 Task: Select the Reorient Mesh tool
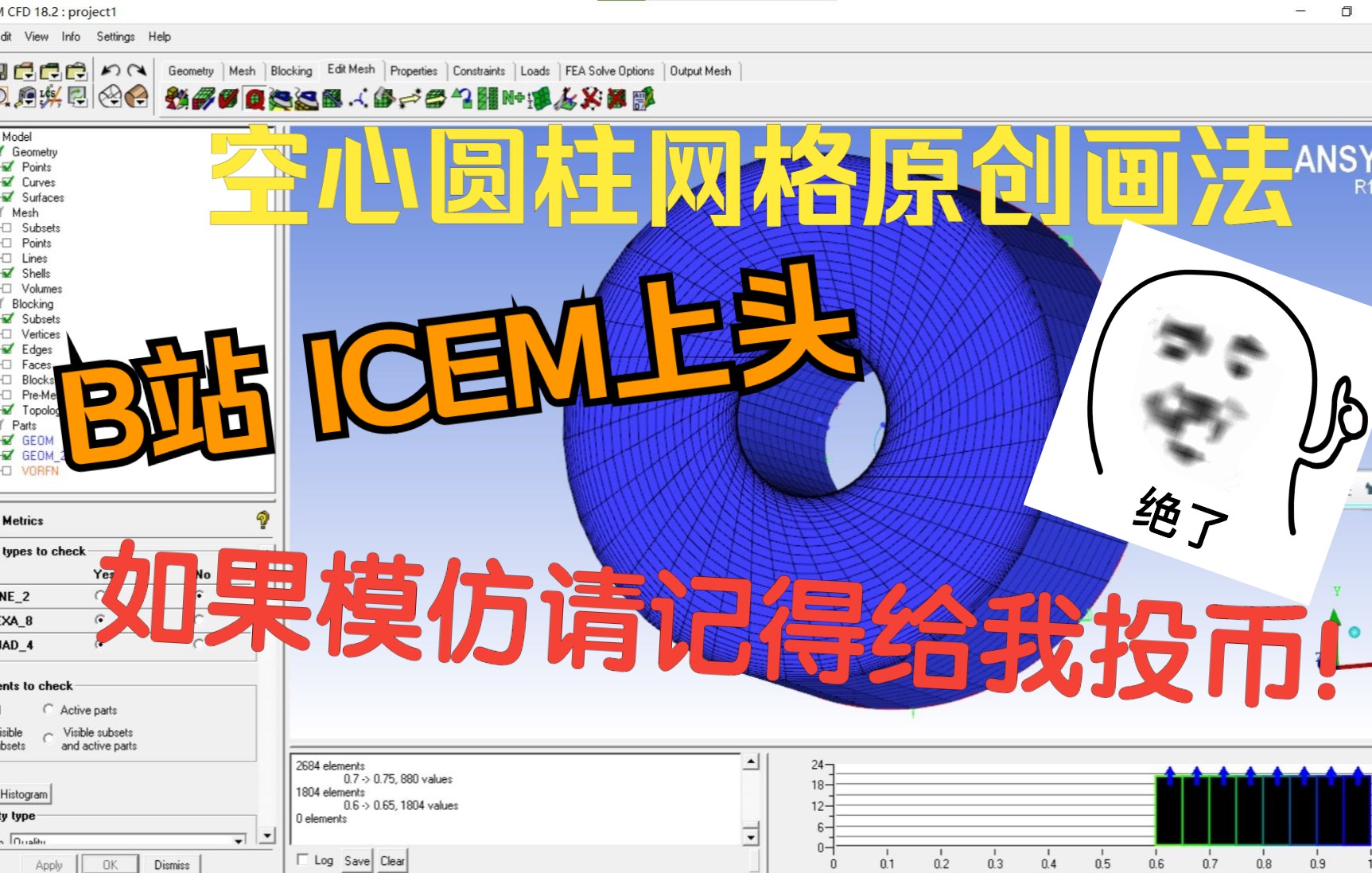pos(565,99)
